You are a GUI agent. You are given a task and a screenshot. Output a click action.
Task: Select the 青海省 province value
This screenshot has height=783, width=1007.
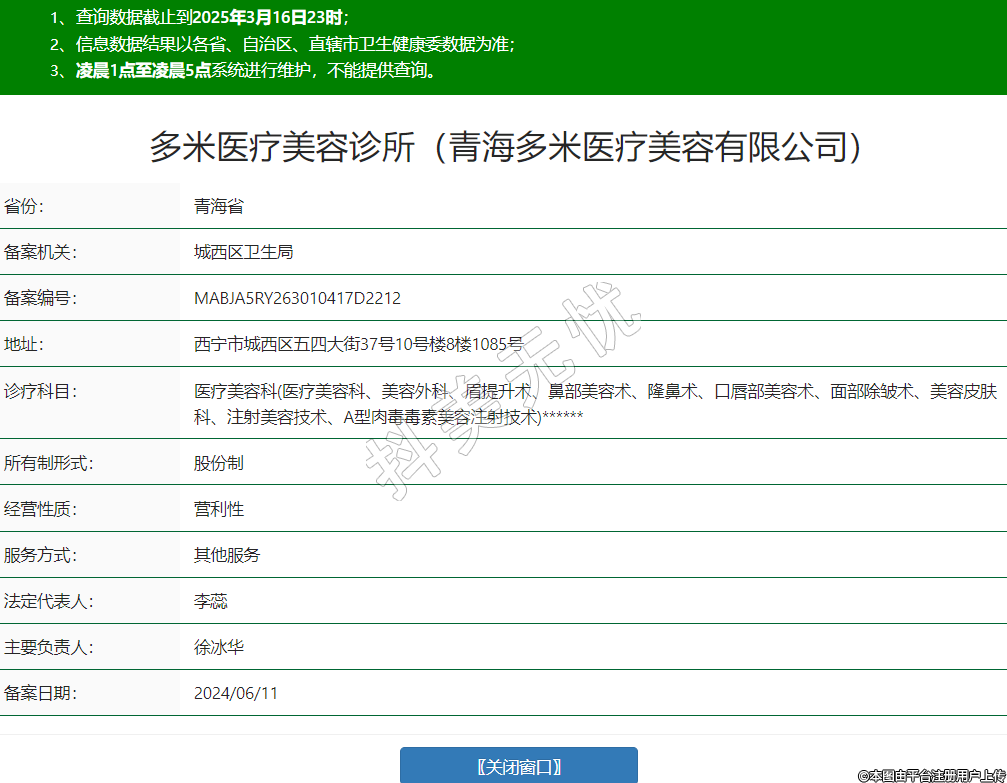tap(218, 207)
